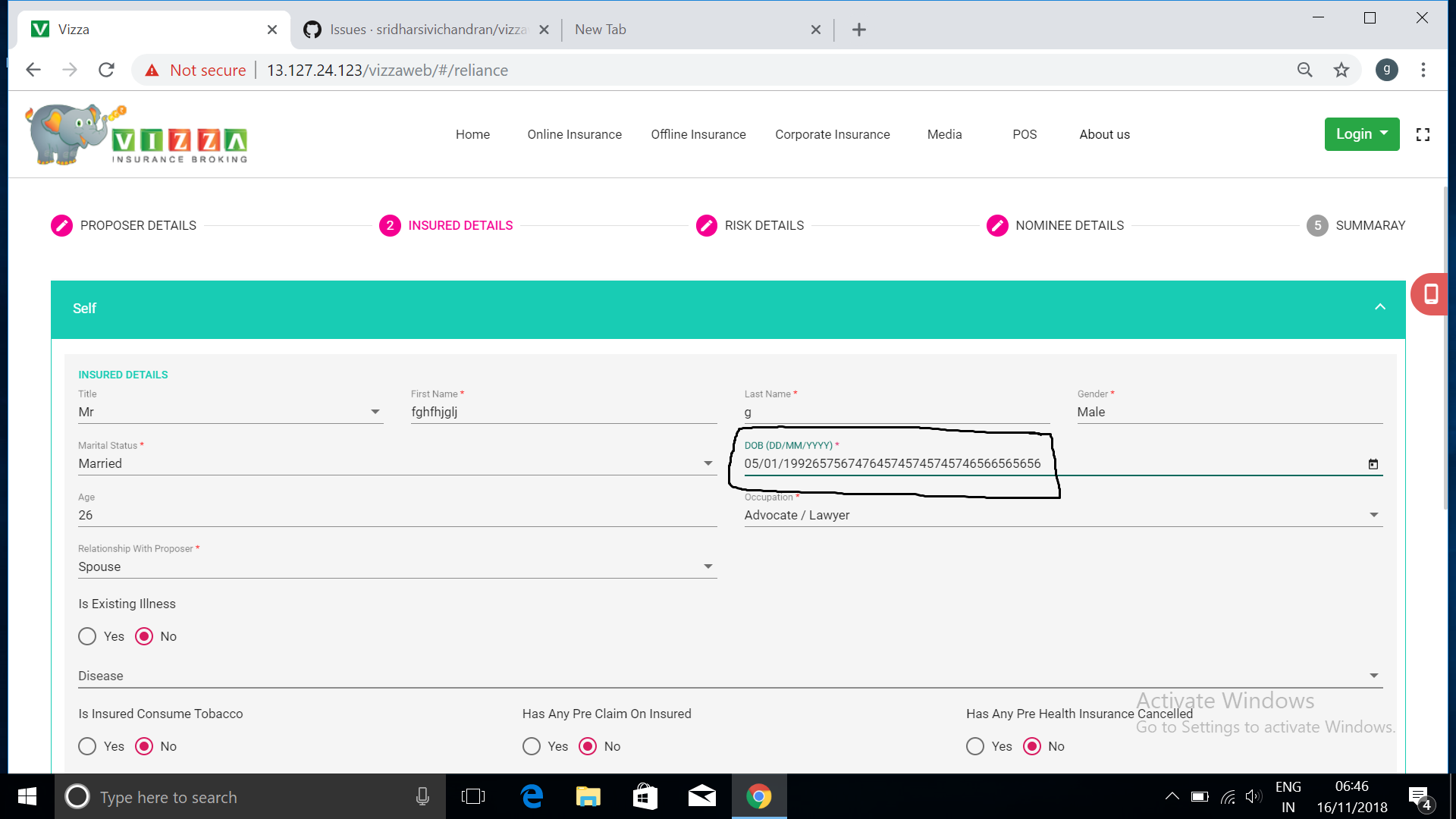
Task: Click the Vizza elephant logo
Action: [136, 134]
